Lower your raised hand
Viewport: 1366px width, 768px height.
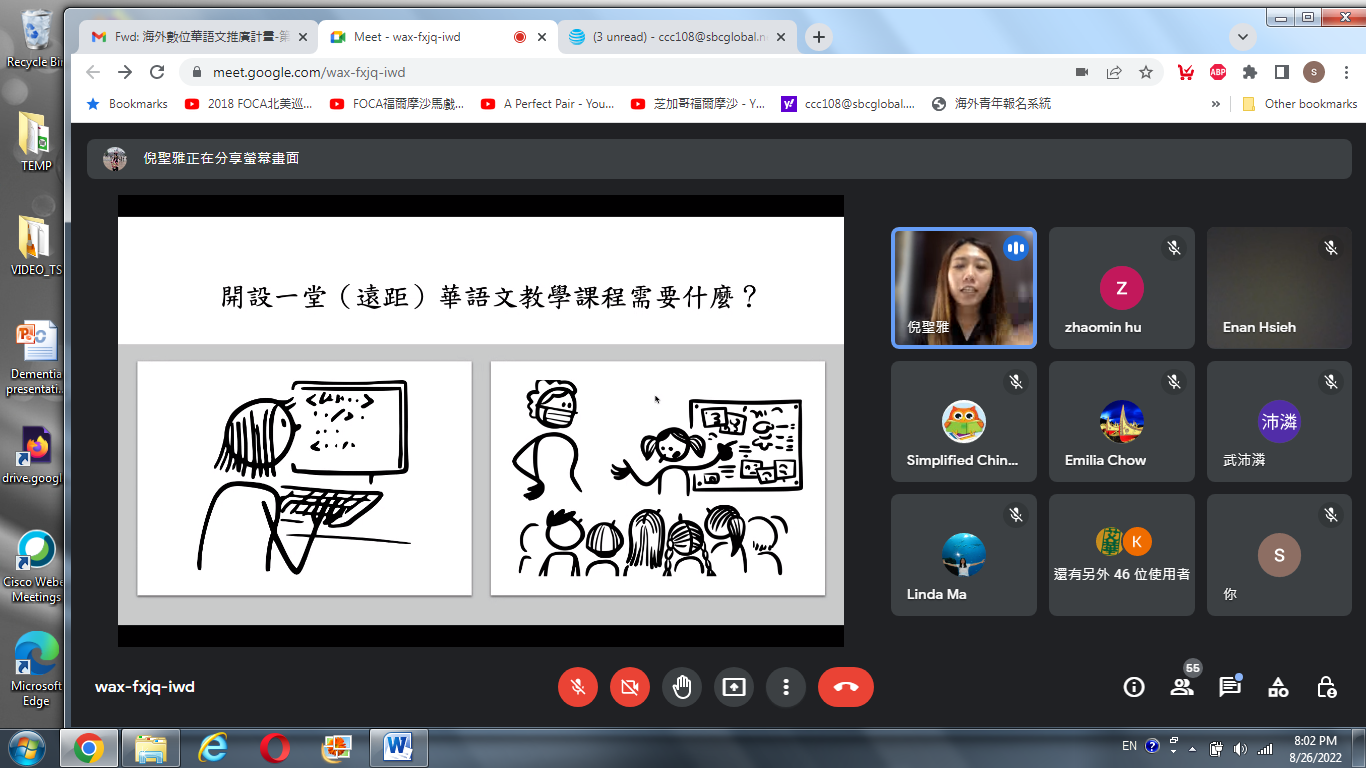click(x=682, y=687)
